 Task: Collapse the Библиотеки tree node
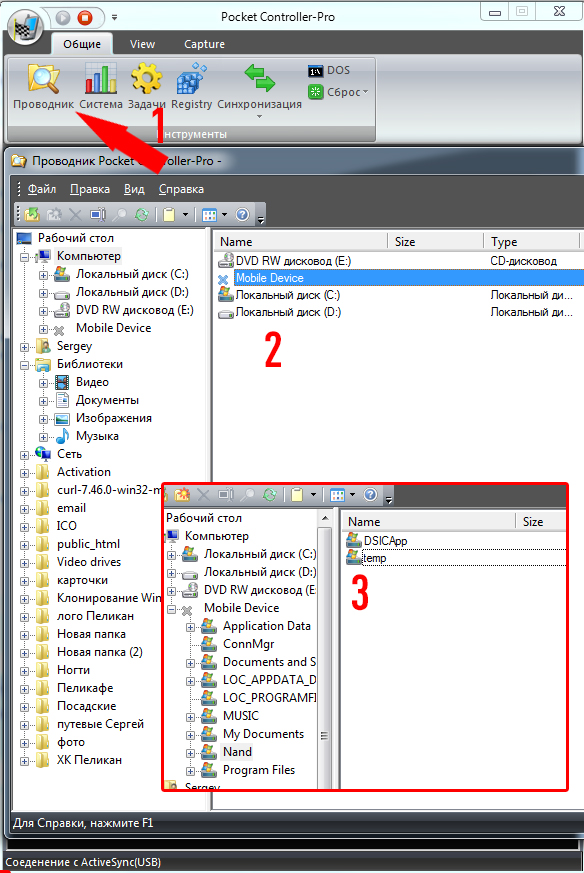pyautogui.click(x=24, y=365)
